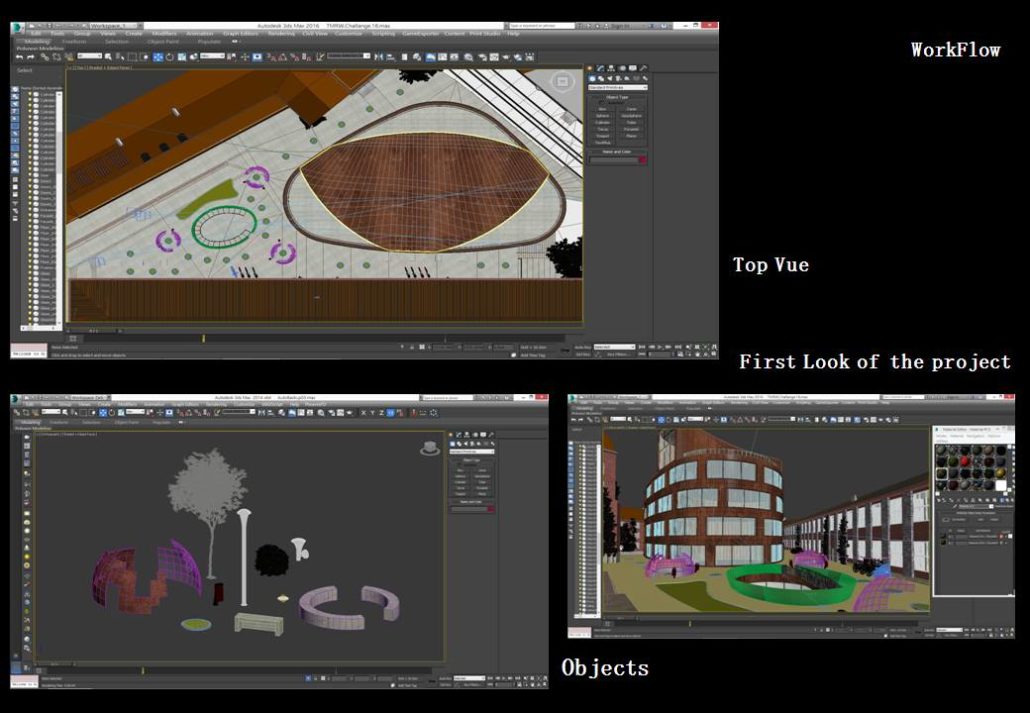The image size is (1030, 713).
Task: Select the Lights category icon in top window
Action: [x=609, y=79]
